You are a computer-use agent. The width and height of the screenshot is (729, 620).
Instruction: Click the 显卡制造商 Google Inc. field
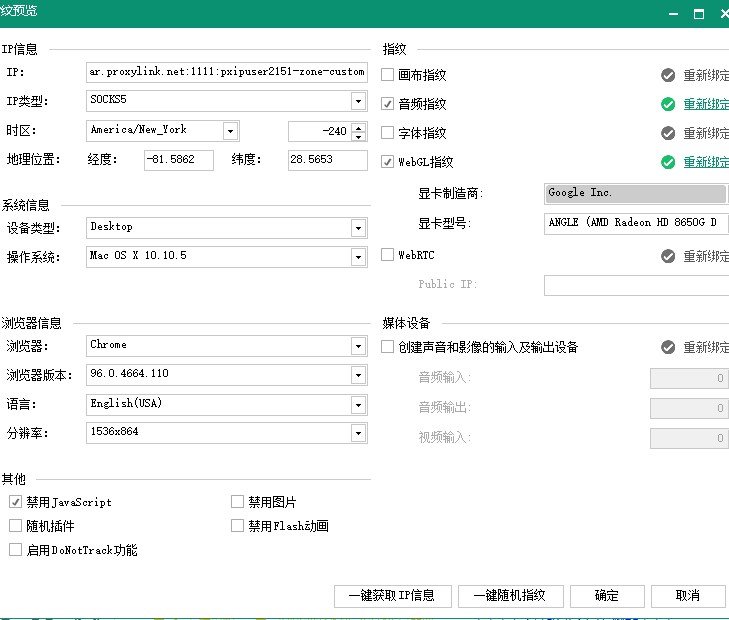point(635,193)
